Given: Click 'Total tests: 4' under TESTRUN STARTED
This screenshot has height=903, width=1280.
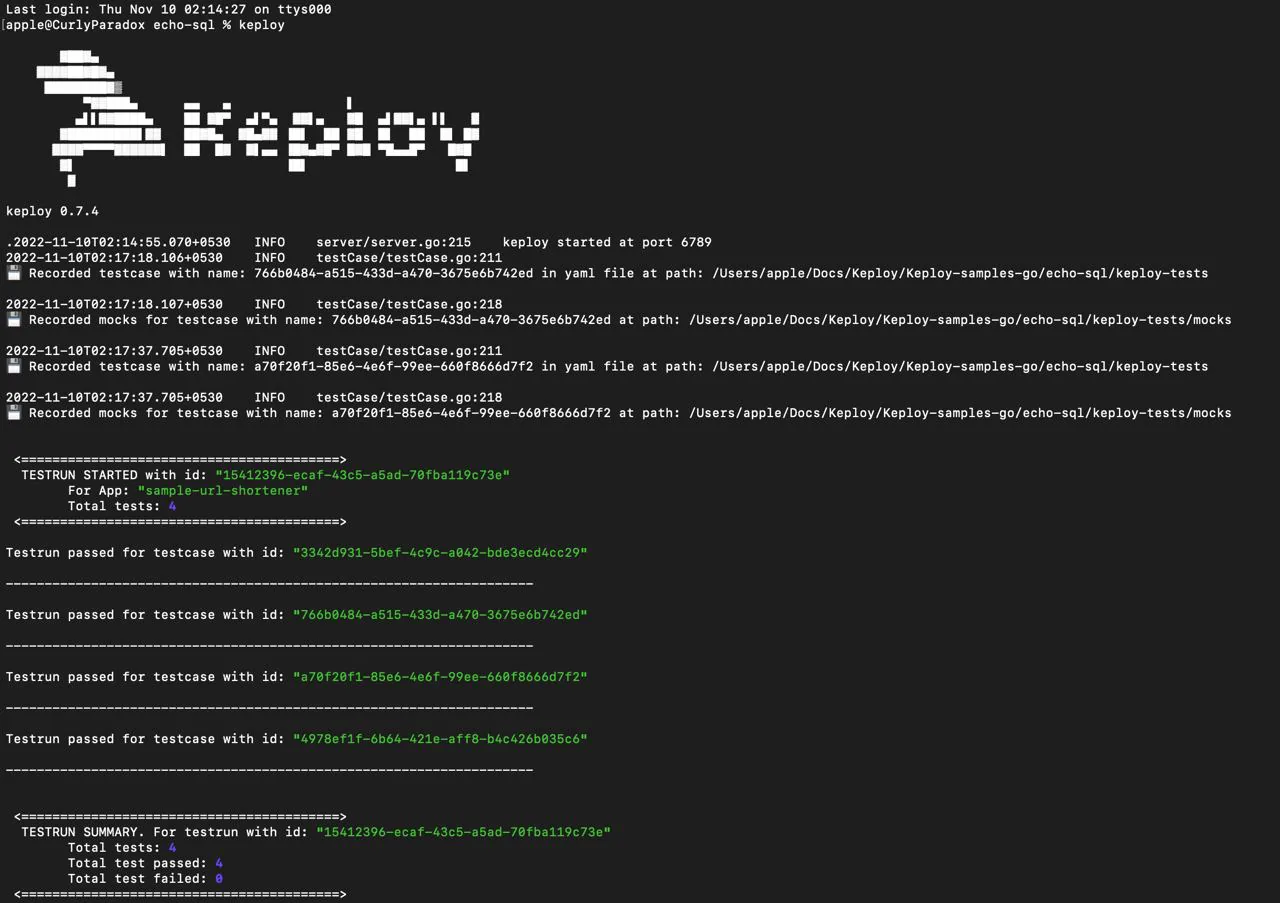Looking at the screenshot, I should point(122,506).
